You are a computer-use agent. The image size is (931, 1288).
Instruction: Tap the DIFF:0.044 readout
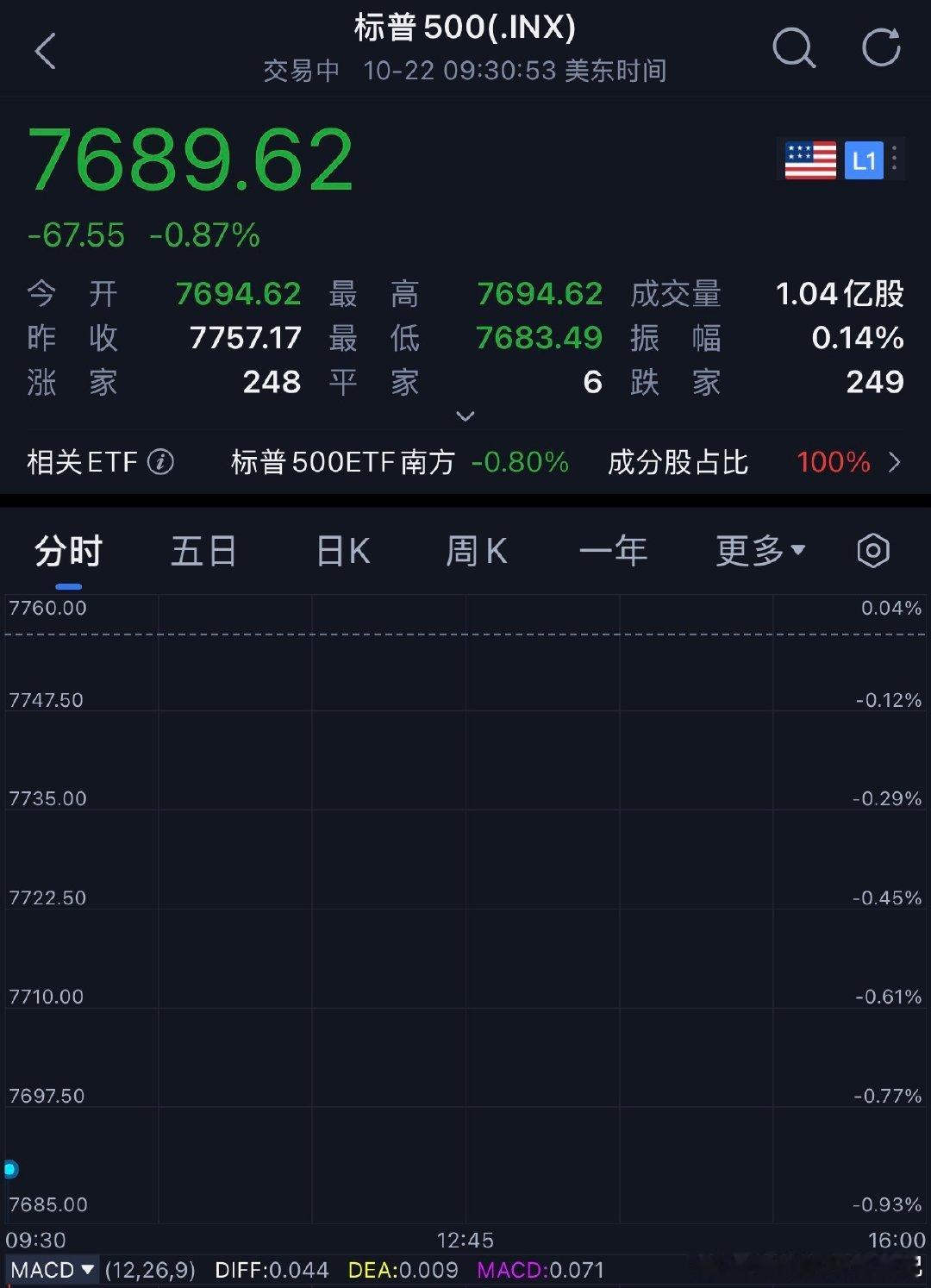click(272, 1270)
